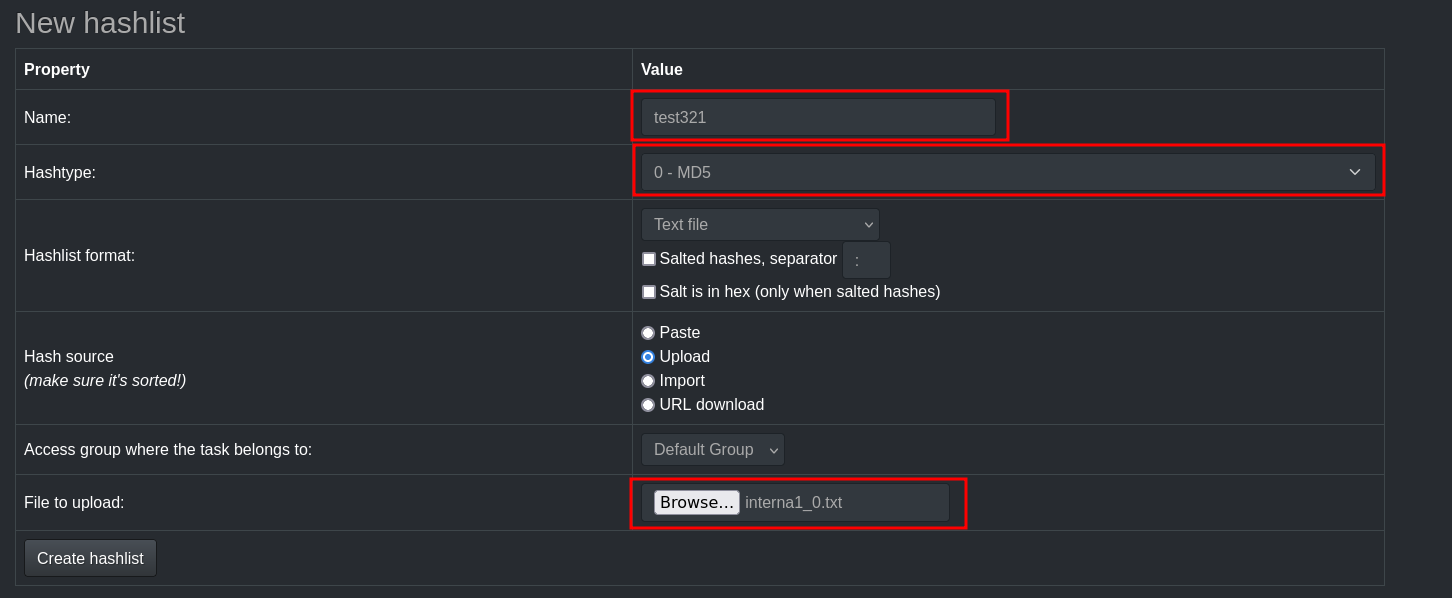
Task: Click the Value column header
Action: pyautogui.click(x=662, y=70)
